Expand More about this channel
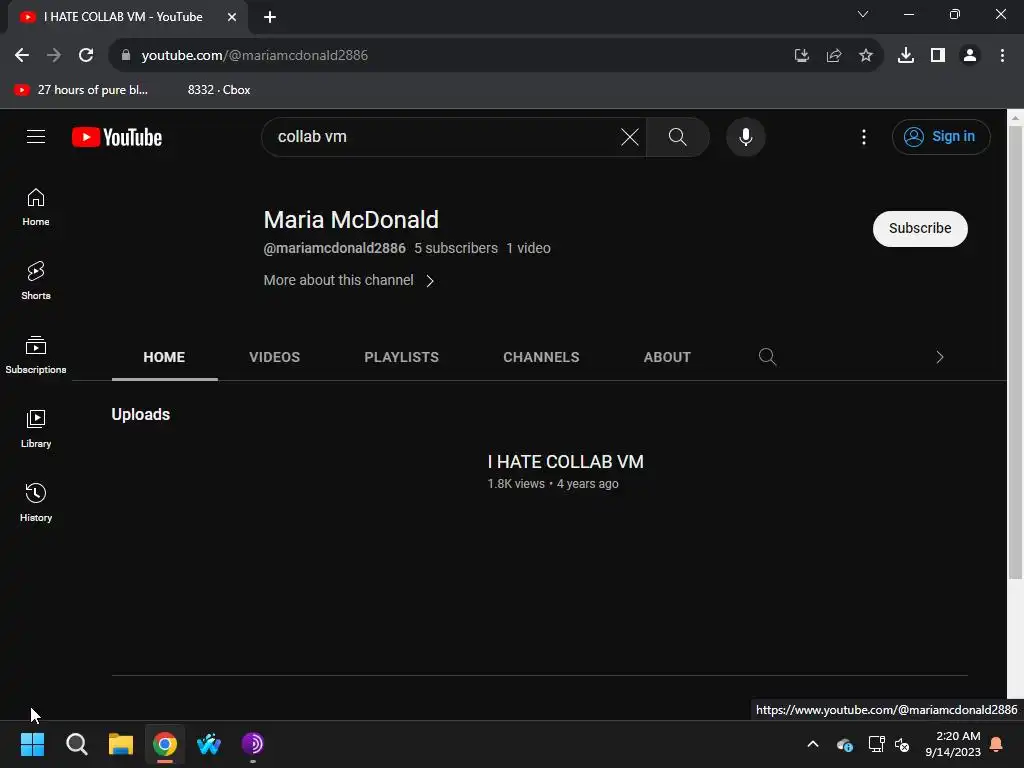The image size is (1024, 768). pos(349,280)
